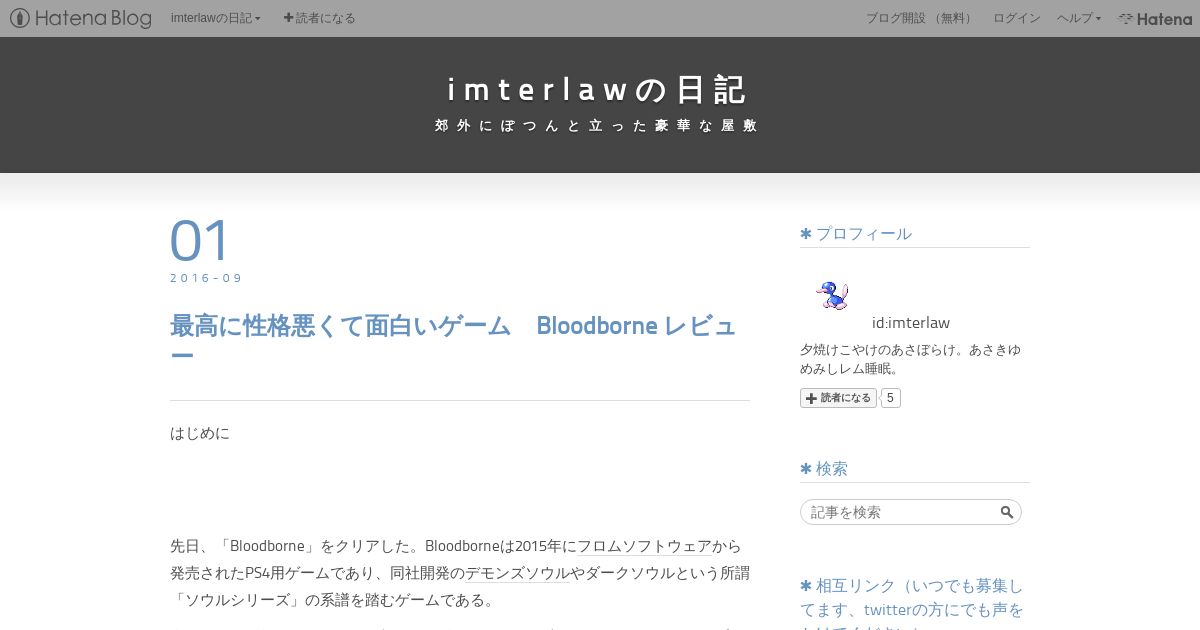Follow the フロムソフトウェア keyword link
Screen dimensions: 1200x630
(x=644, y=546)
